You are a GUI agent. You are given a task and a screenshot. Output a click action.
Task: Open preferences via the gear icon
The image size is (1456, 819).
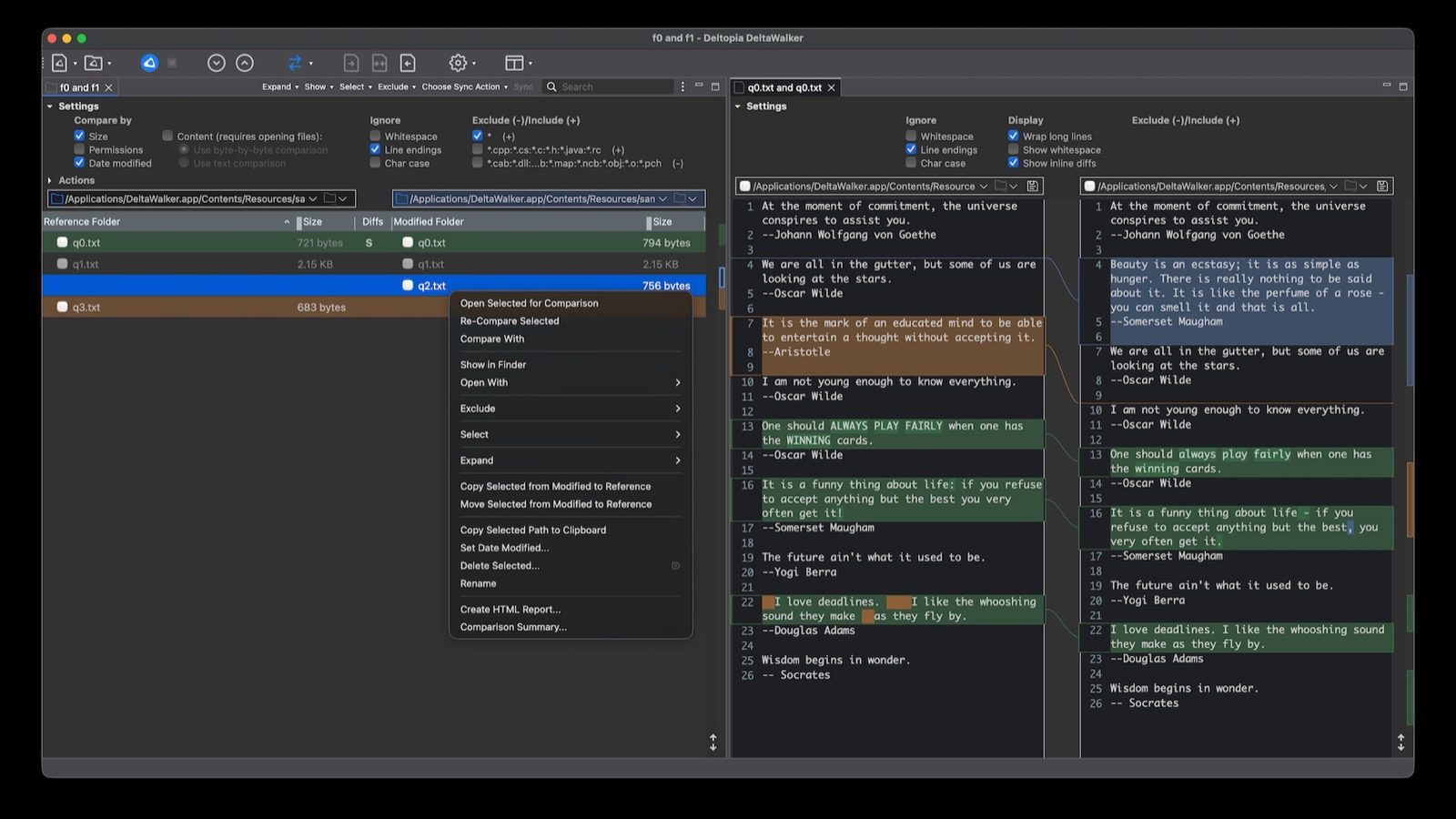(x=458, y=63)
